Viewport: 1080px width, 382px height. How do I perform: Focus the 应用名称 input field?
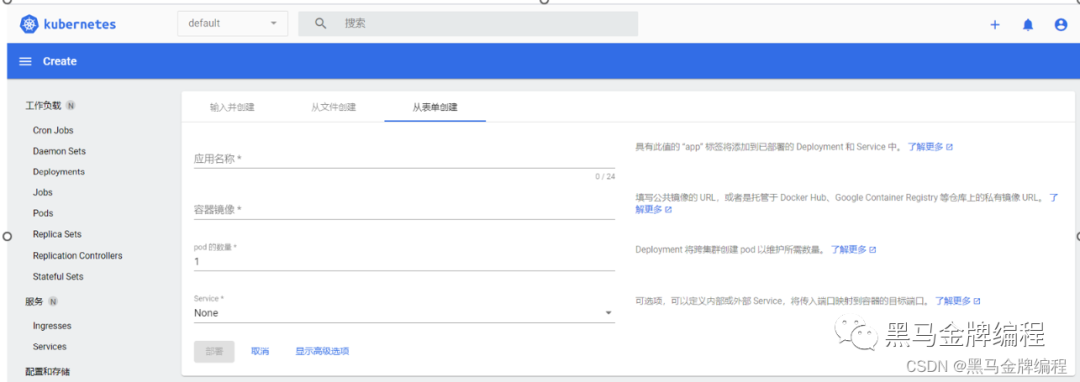pos(404,159)
